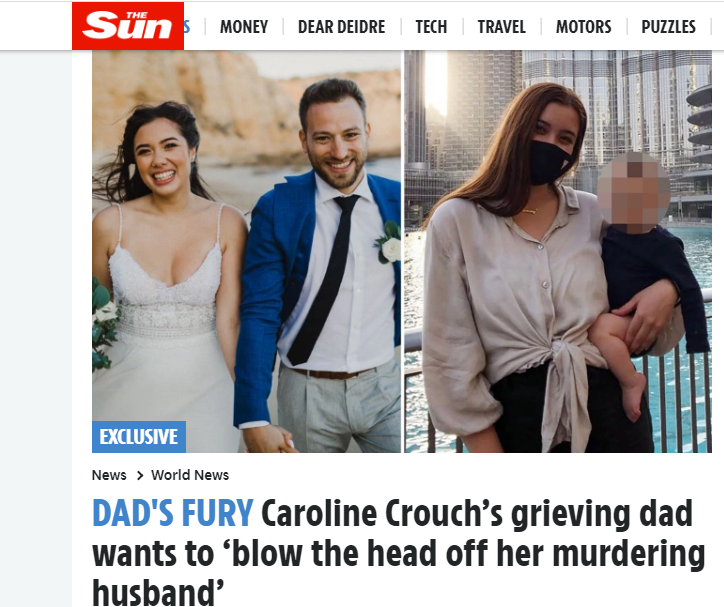Click the breadcrumb chevron arrow

140,475
